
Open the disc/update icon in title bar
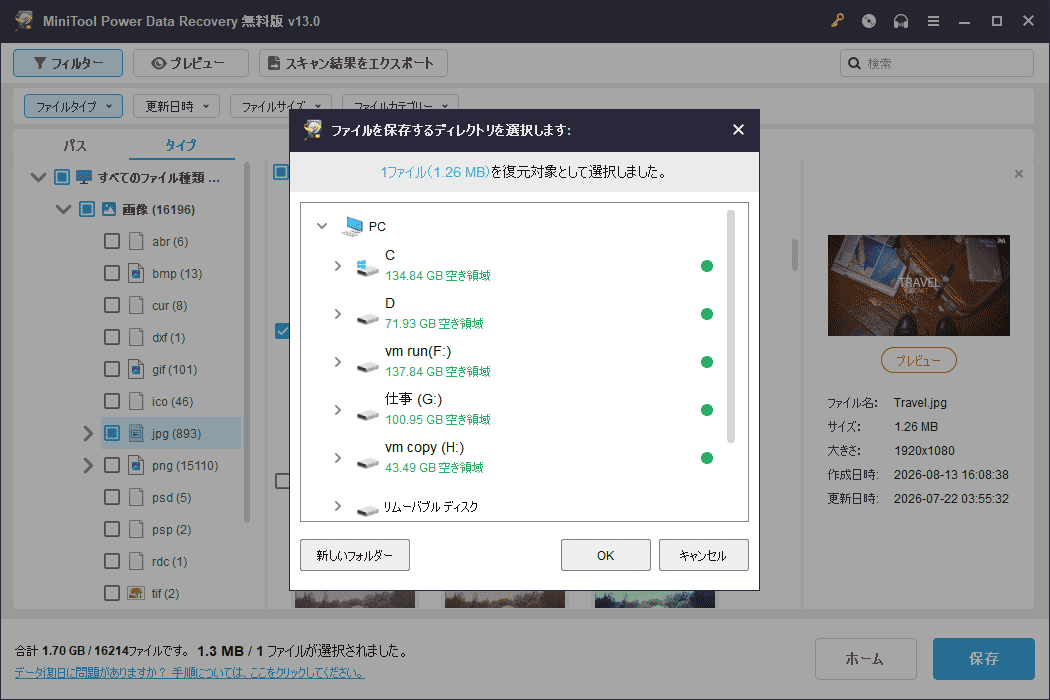[x=869, y=21]
